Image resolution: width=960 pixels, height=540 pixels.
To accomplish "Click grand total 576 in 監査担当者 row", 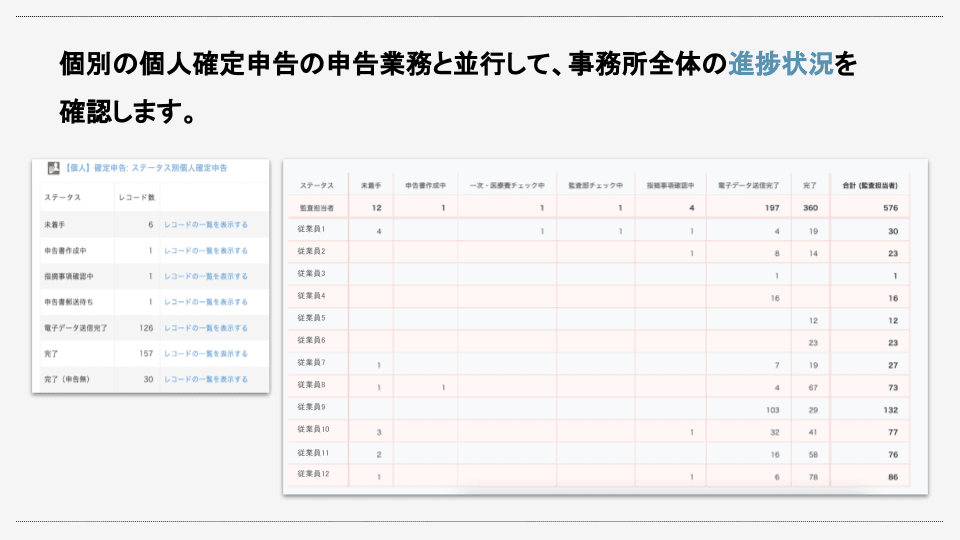I will pyautogui.click(x=890, y=208).
